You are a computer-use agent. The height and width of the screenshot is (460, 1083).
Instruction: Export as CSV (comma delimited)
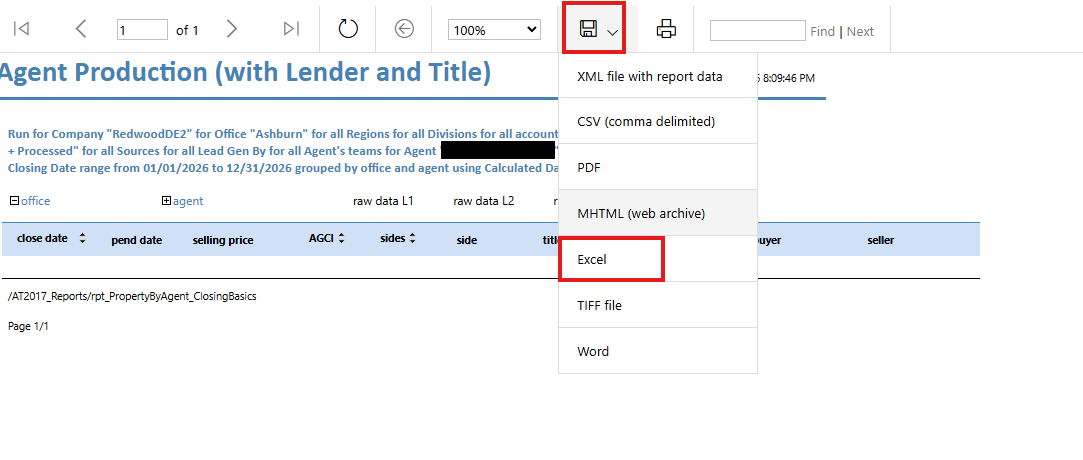[658, 122]
